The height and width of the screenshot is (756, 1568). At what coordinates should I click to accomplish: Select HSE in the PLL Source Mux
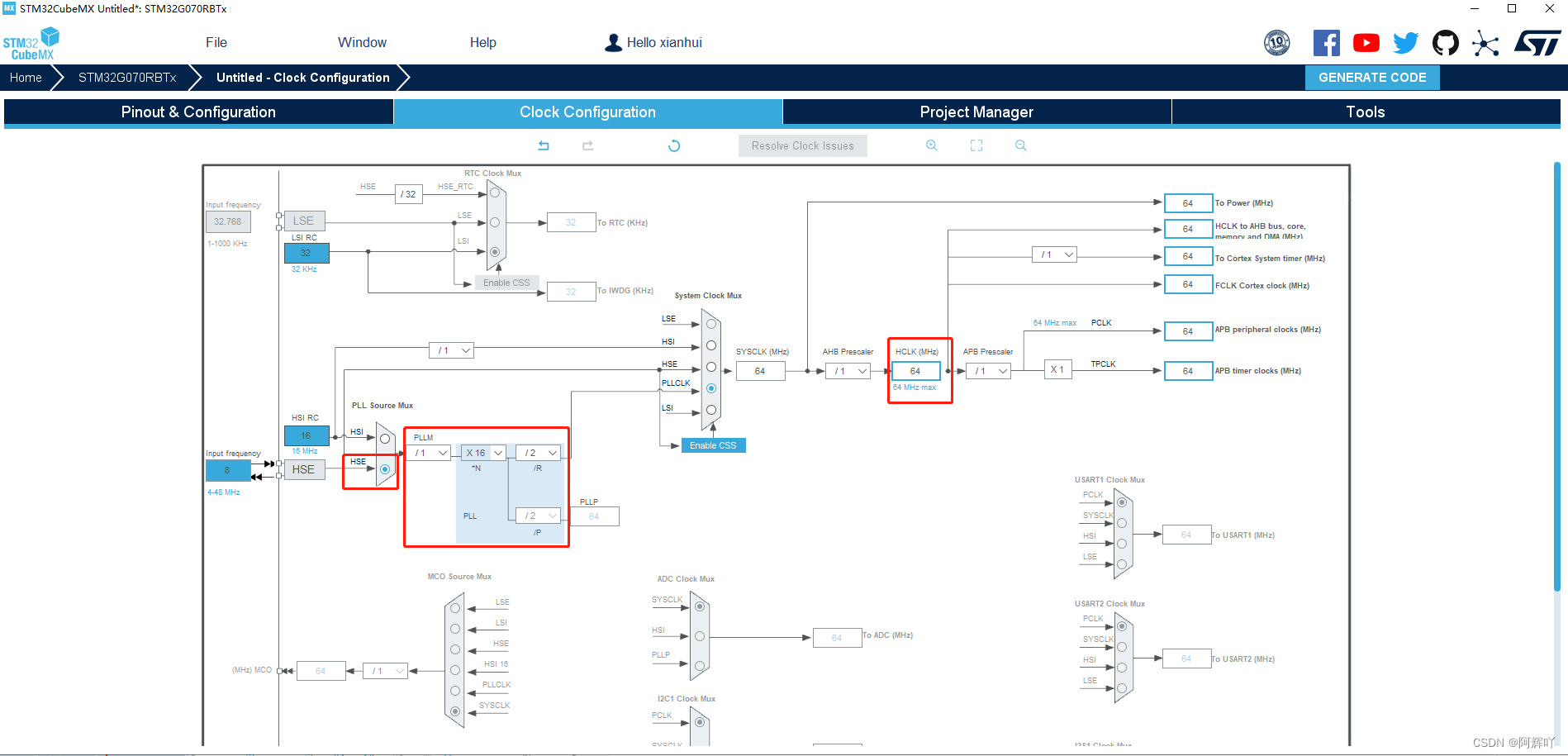tap(385, 469)
